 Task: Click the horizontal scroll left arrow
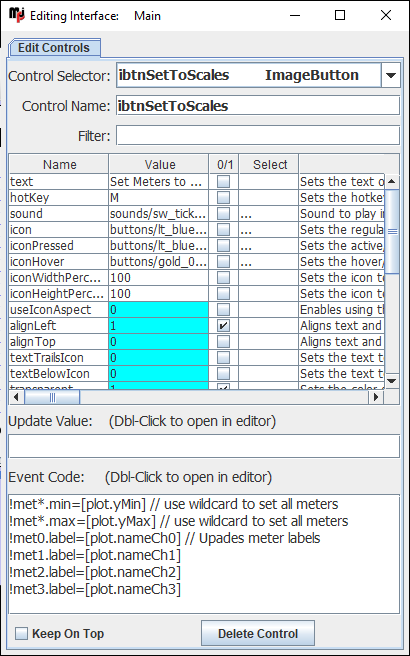(x=17, y=397)
